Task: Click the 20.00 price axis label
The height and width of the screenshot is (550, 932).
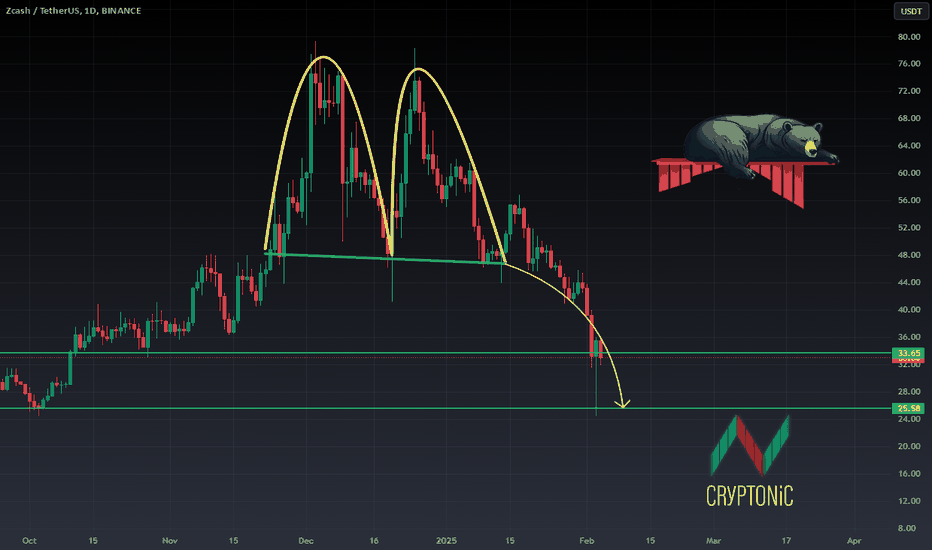Action: click(909, 447)
